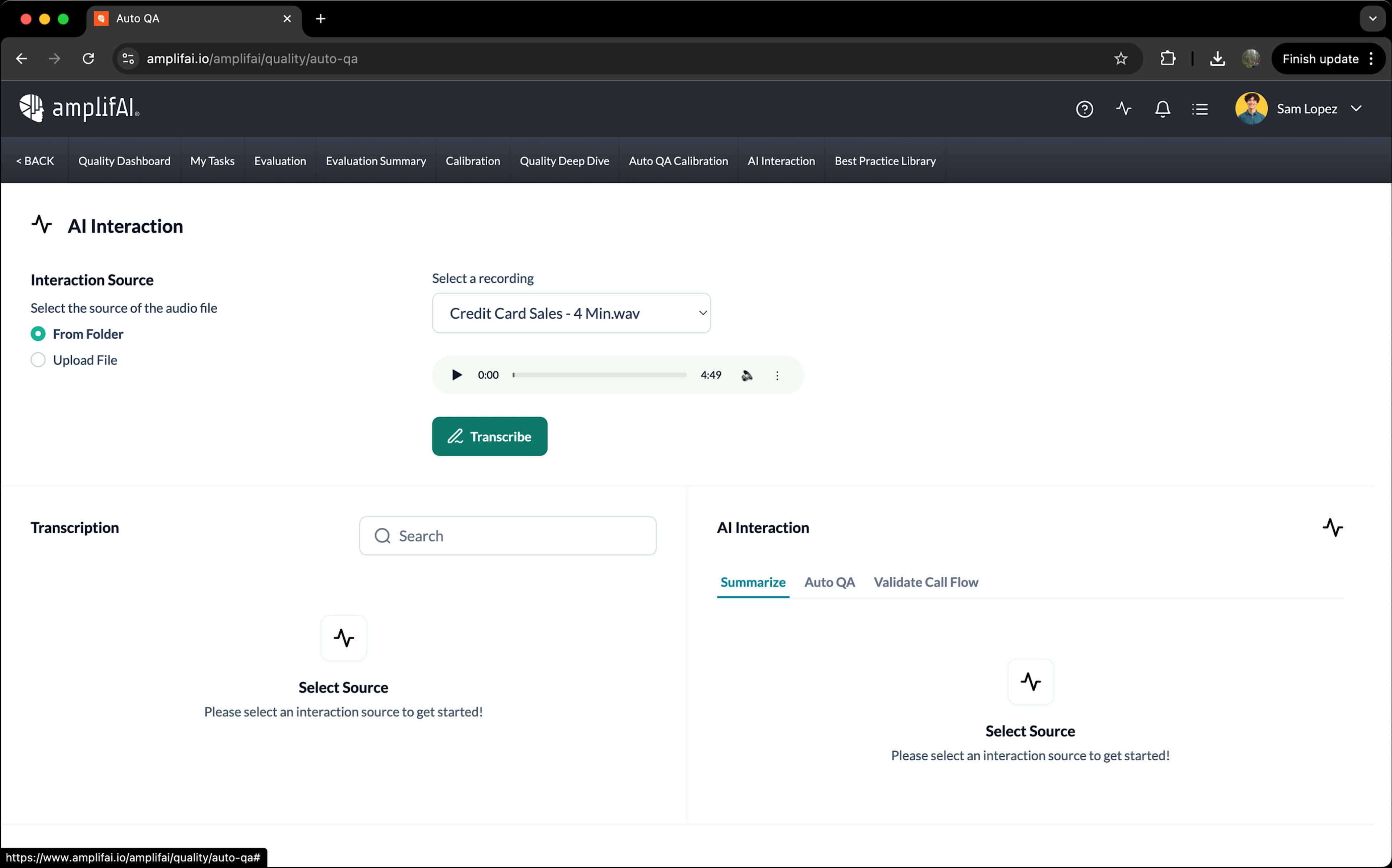1392x868 pixels.
Task: Click Finish update button
Action: (1319, 59)
